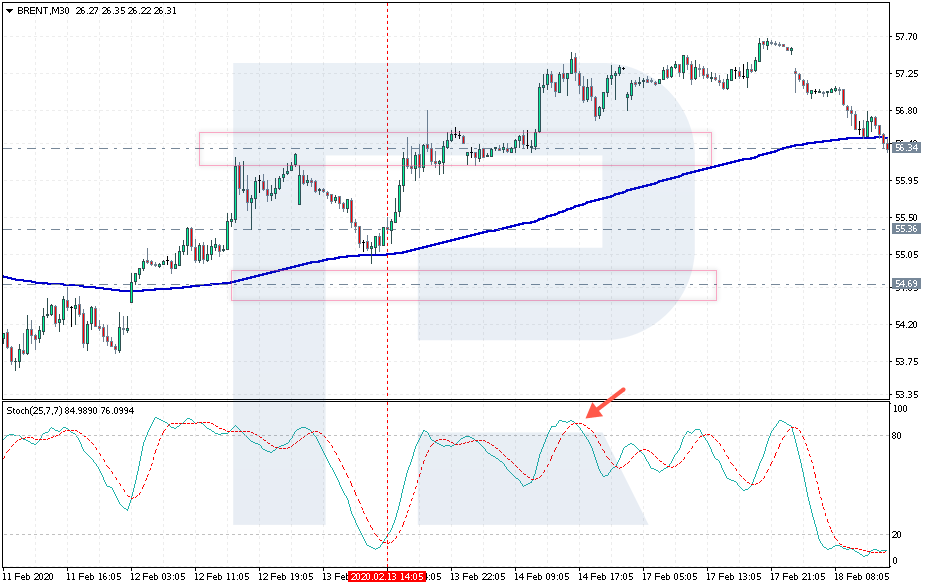Select the lower pink support rectangle
This screenshot has width=929, height=588.
[x=473, y=285]
